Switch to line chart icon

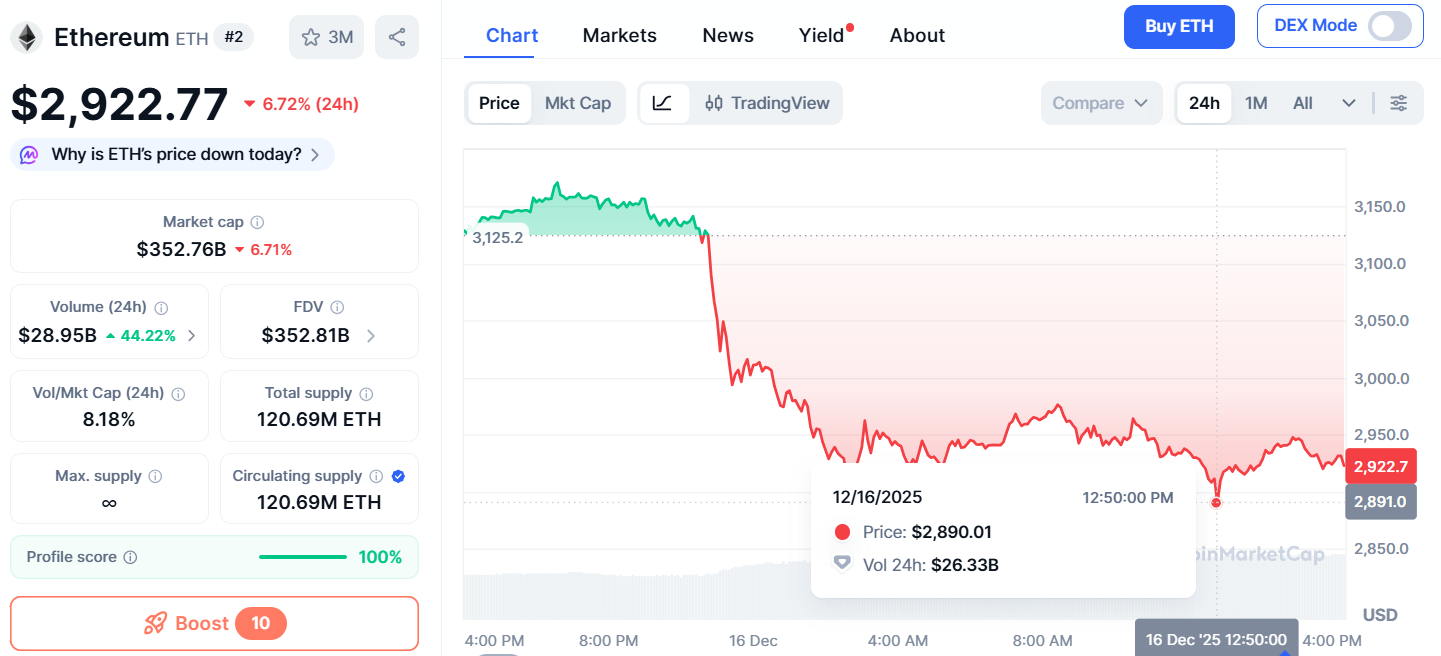coord(663,103)
